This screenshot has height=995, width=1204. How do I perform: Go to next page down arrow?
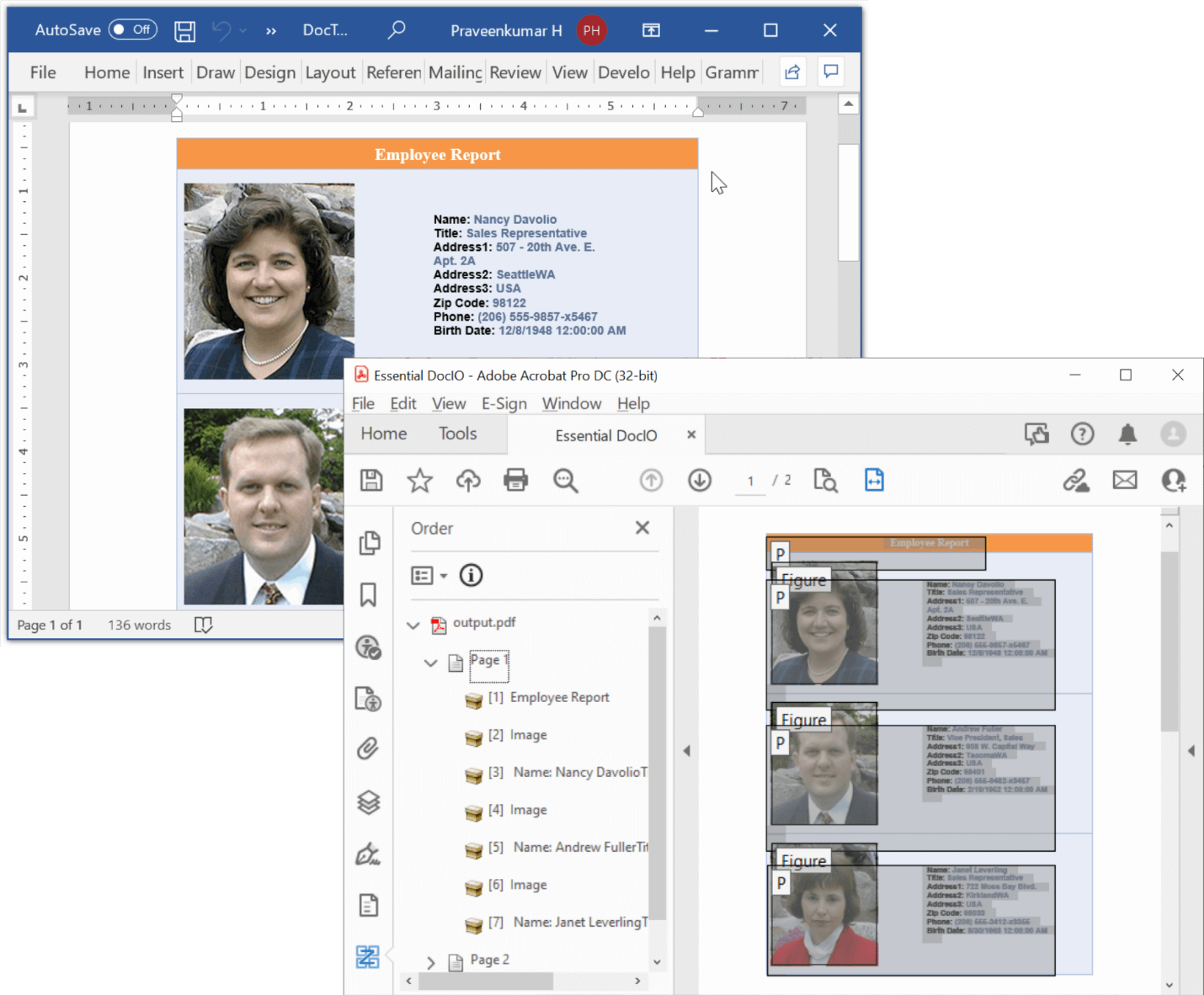point(700,480)
